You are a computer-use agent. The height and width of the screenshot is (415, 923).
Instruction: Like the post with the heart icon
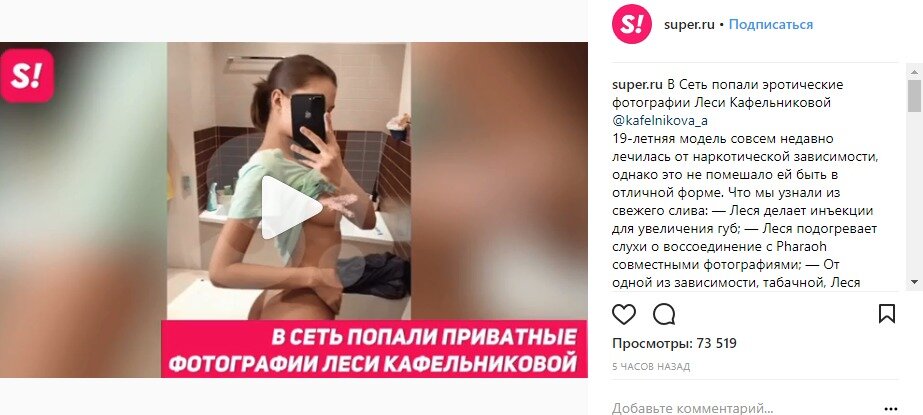tap(623, 314)
